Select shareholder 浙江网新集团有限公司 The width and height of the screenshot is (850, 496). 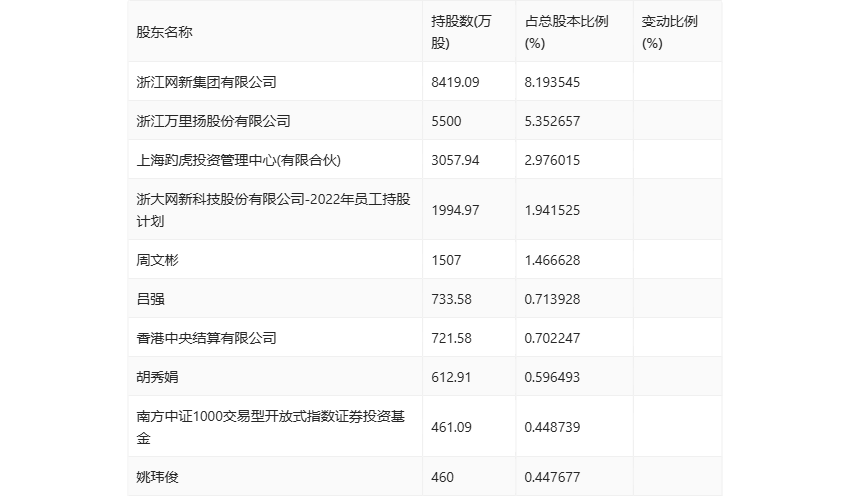click(x=207, y=82)
